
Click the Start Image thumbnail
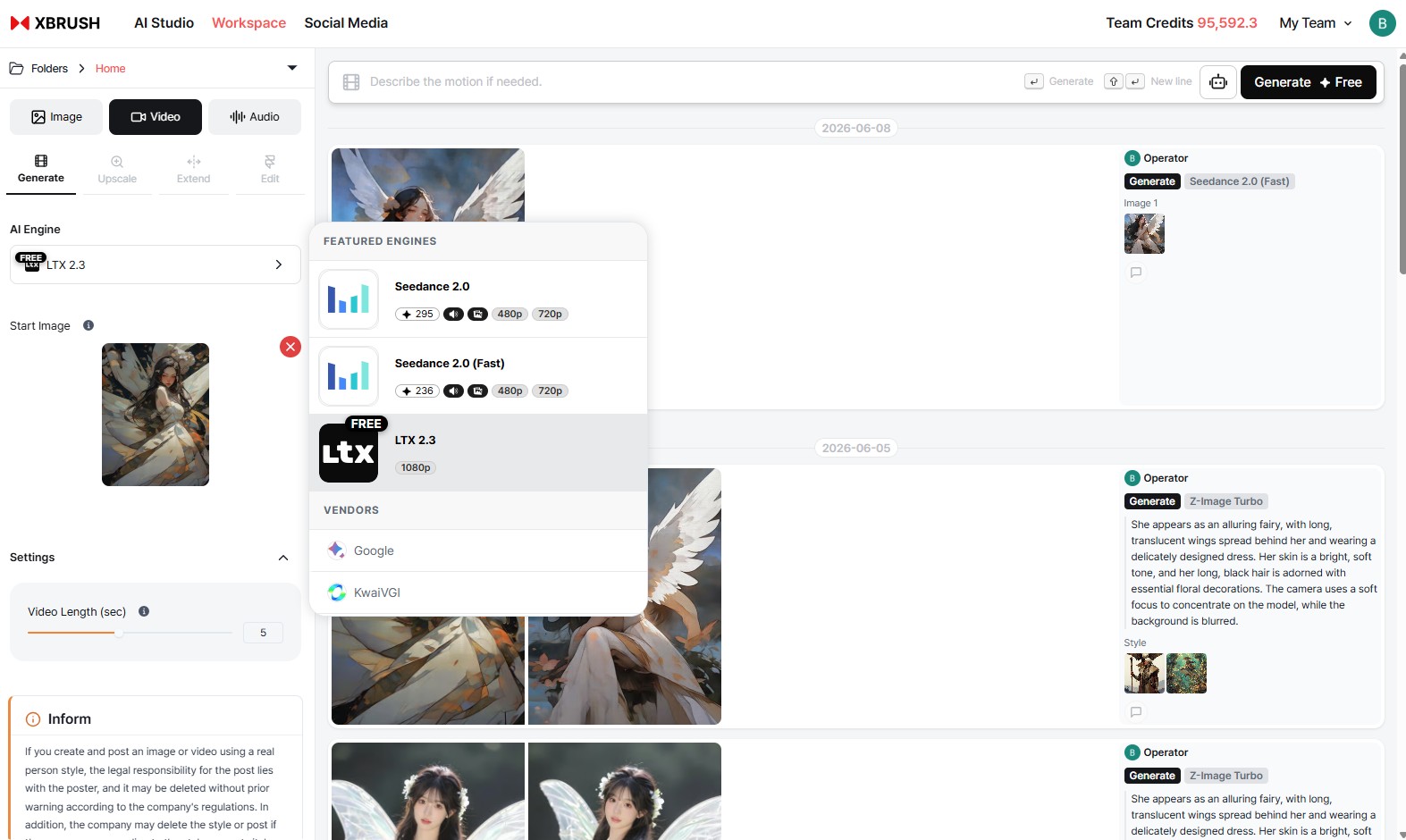pyautogui.click(x=156, y=415)
